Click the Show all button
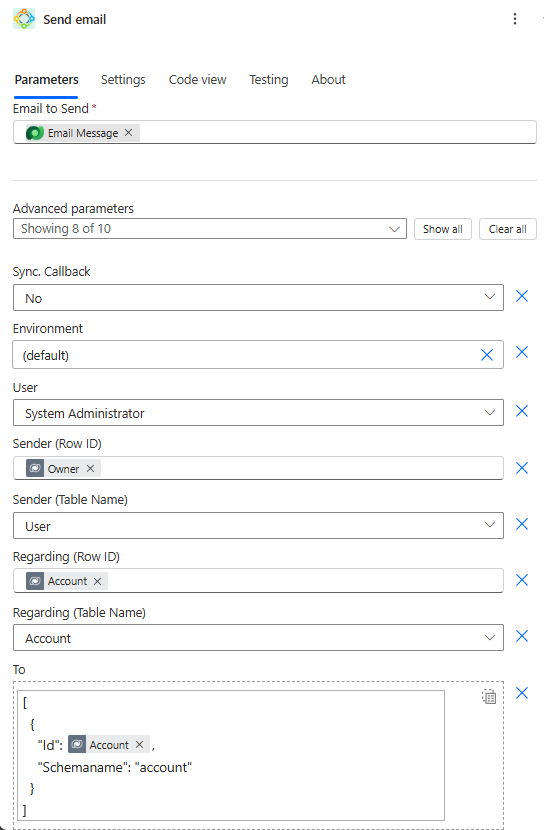 click(443, 229)
